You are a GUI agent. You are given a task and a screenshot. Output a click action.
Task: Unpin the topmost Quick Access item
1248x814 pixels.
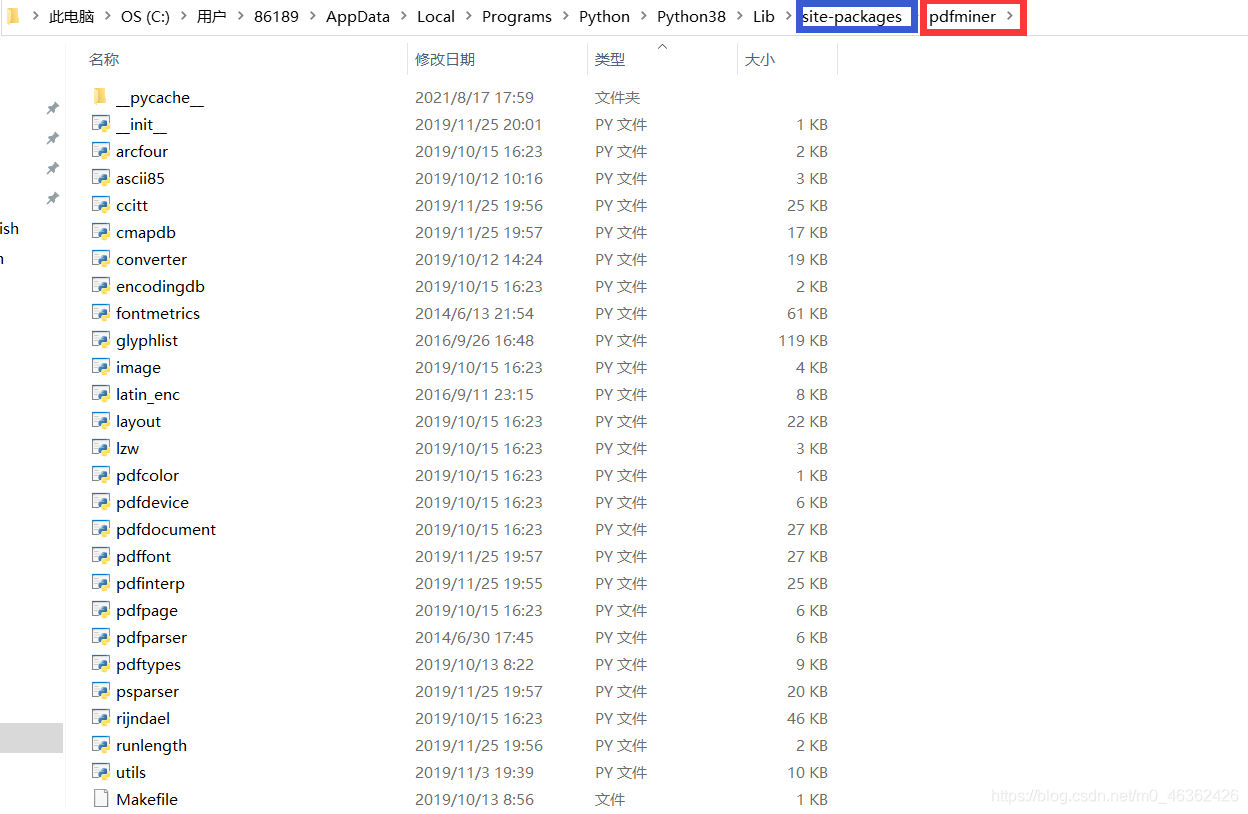[x=53, y=107]
